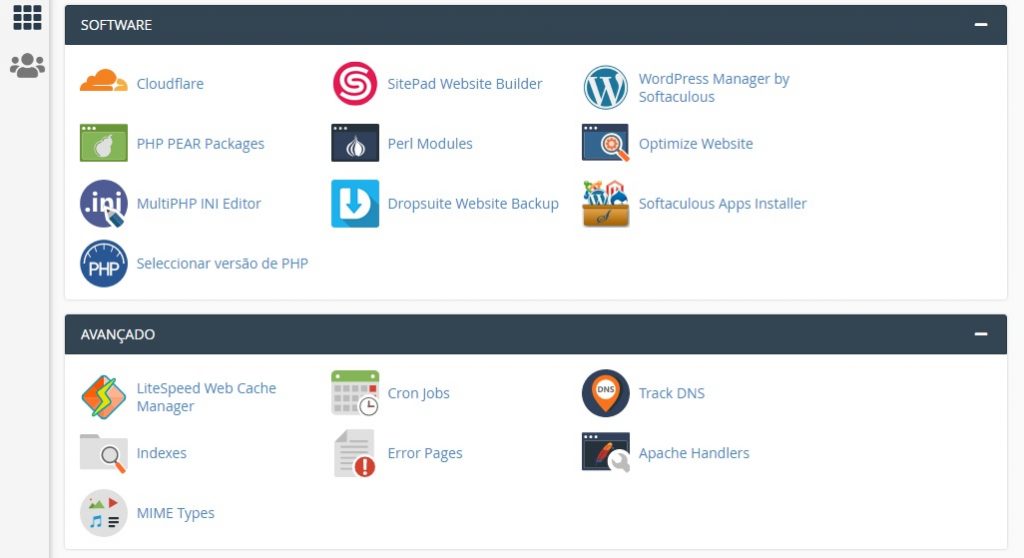Image resolution: width=1024 pixels, height=558 pixels.
Task: Open user management in the sidebar
Action: click(27, 66)
